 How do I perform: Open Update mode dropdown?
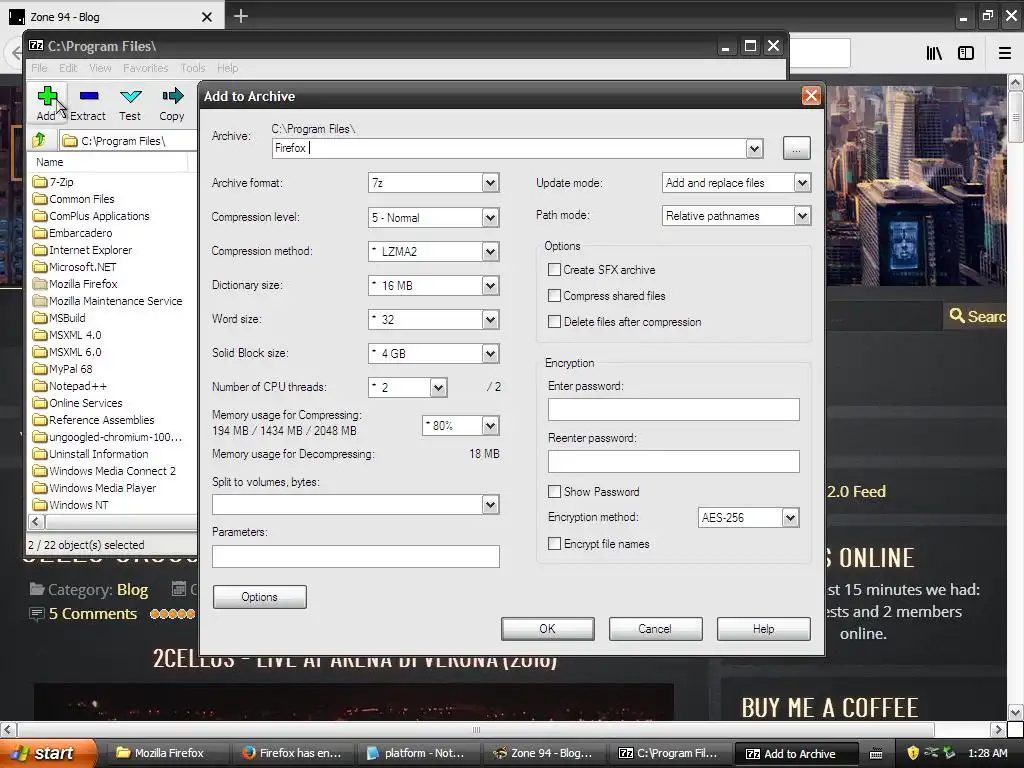coord(803,183)
